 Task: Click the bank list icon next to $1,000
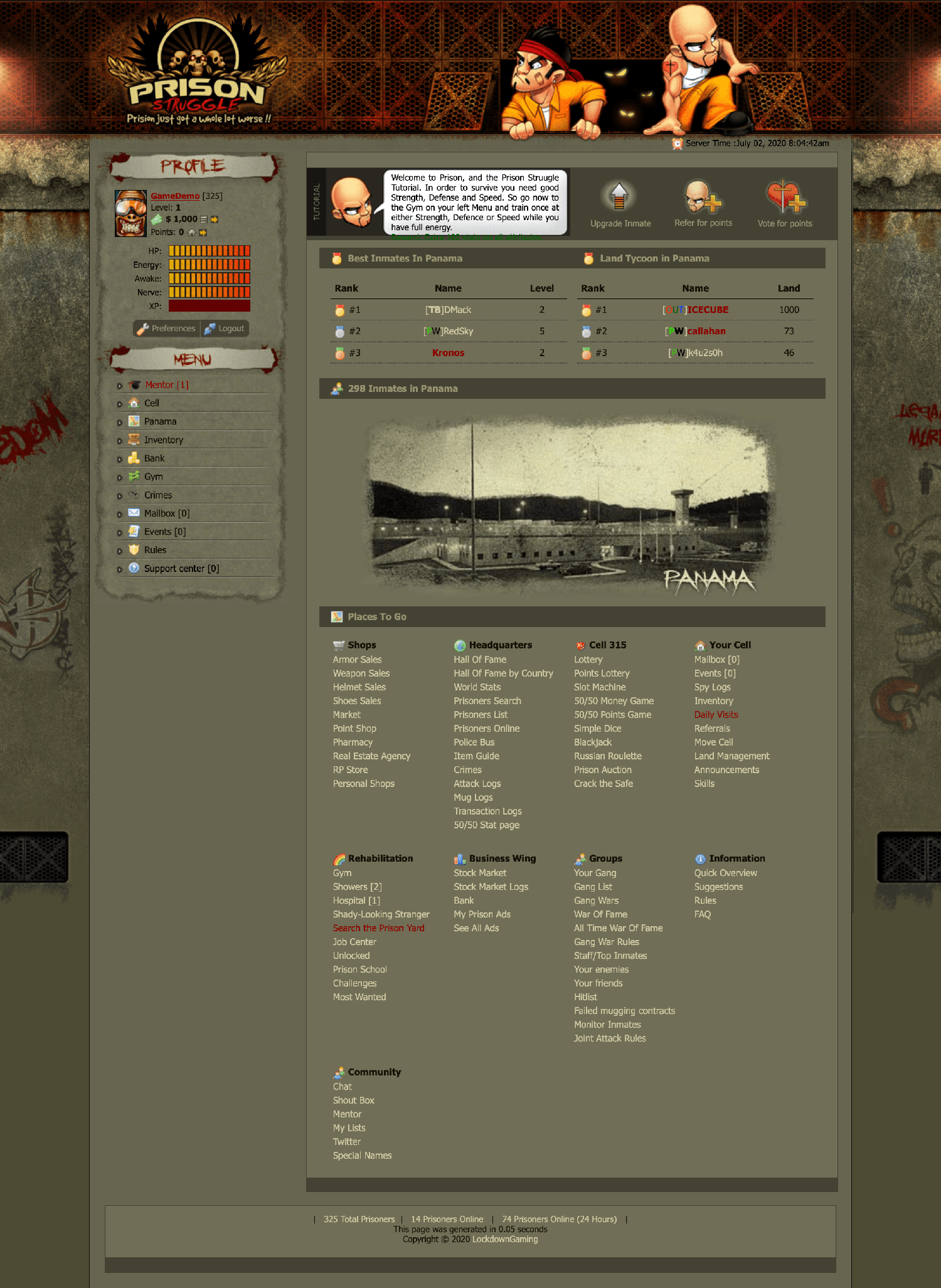coord(204,219)
